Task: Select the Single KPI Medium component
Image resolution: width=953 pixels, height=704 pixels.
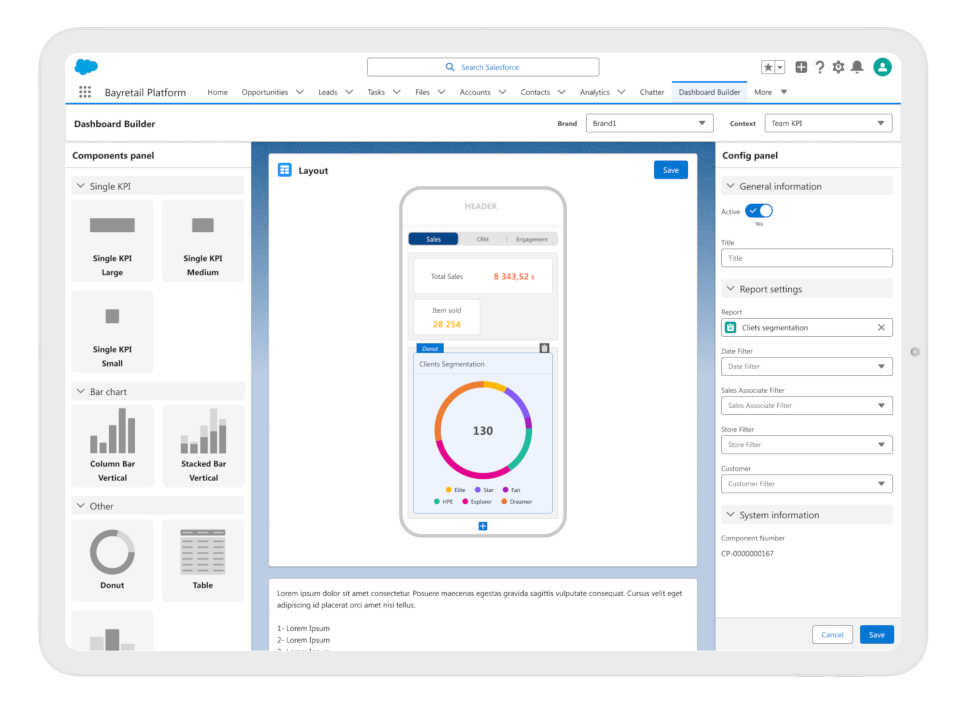Action: pyautogui.click(x=202, y=241)
